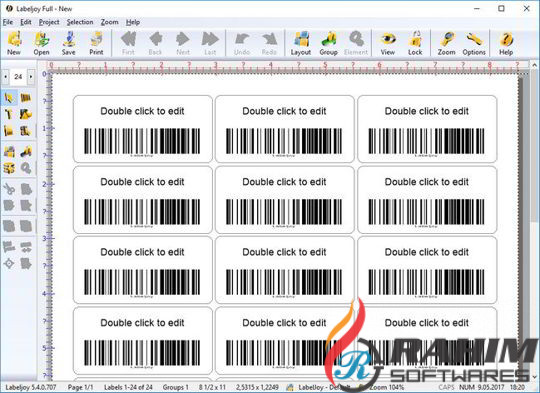The height and width of the screenshot is (393, 540).
Task: Select the picture tool beside the T tool
Action: click(x=26, y=114)
